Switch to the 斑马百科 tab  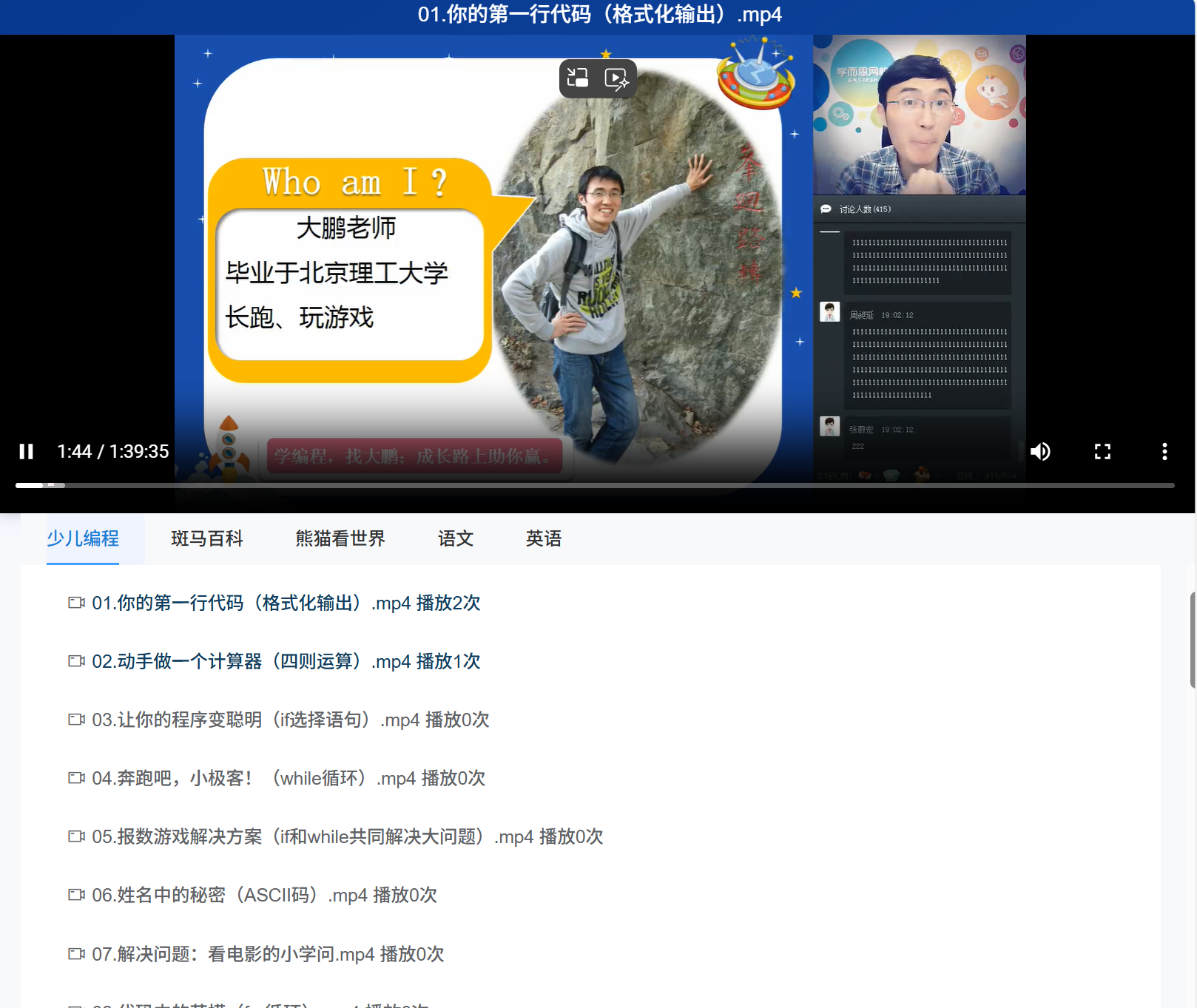(x=207, y=538)
